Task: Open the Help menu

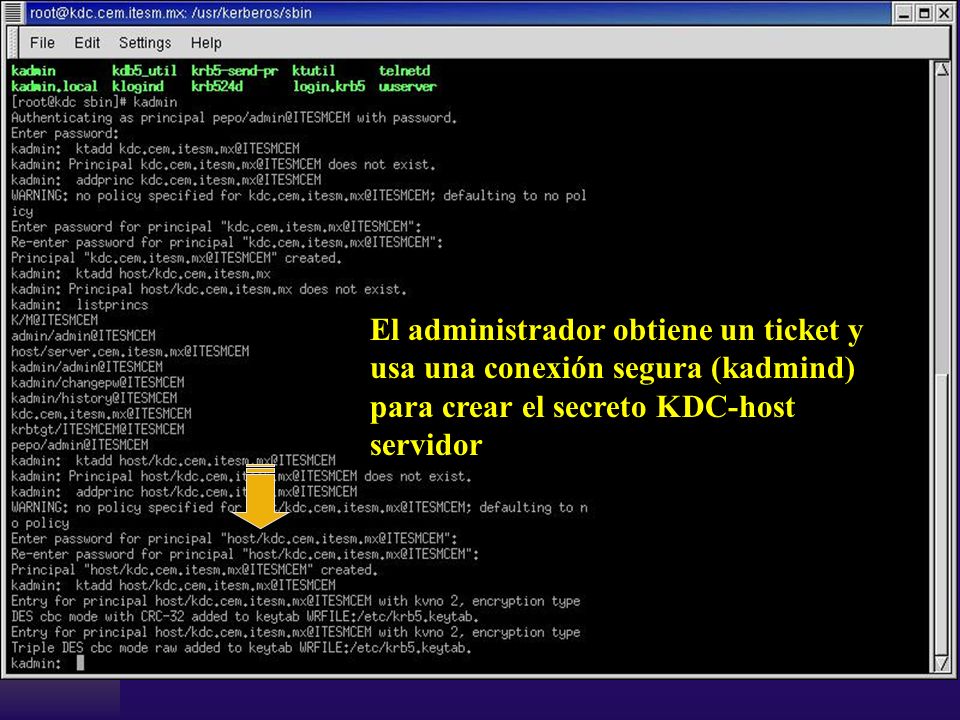Action: [x=206, y=43]
